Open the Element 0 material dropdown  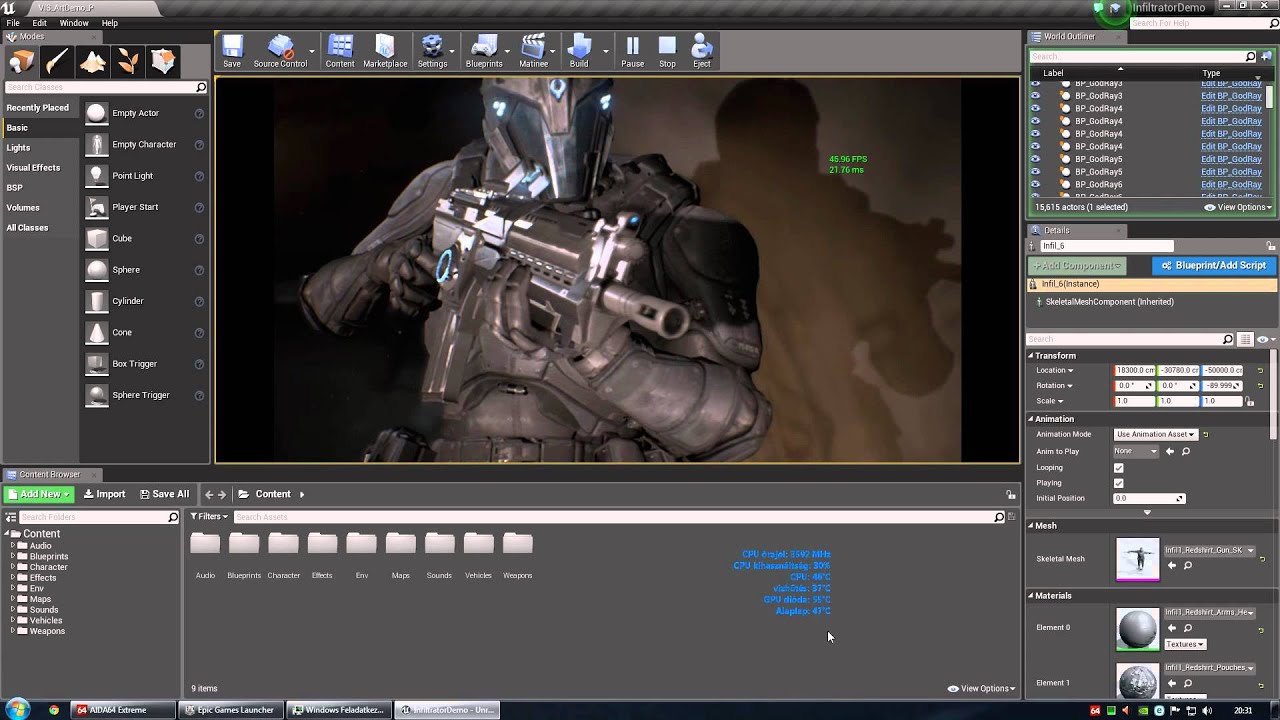click(1210, 612)
